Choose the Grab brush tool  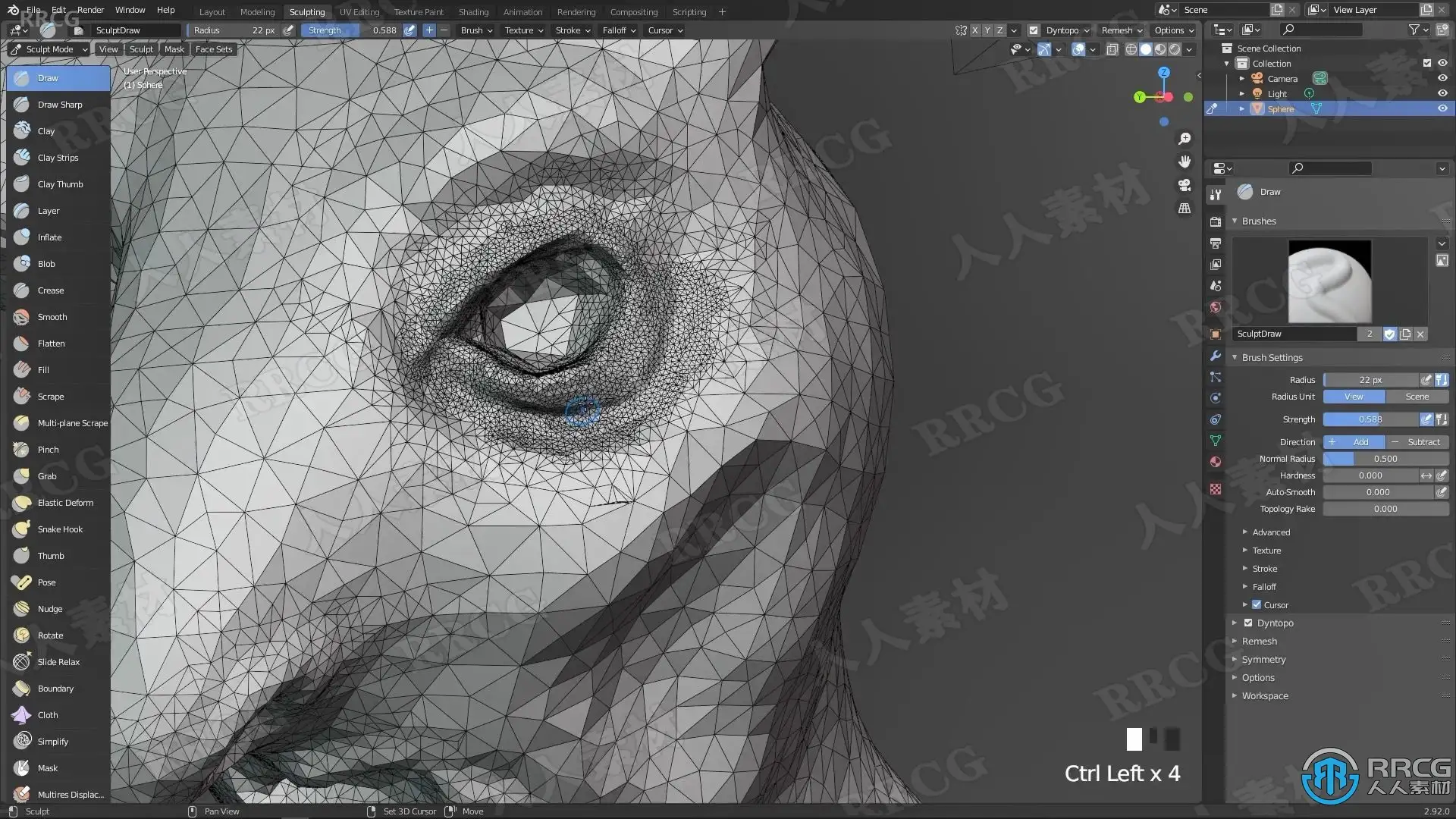pos(47,476)
